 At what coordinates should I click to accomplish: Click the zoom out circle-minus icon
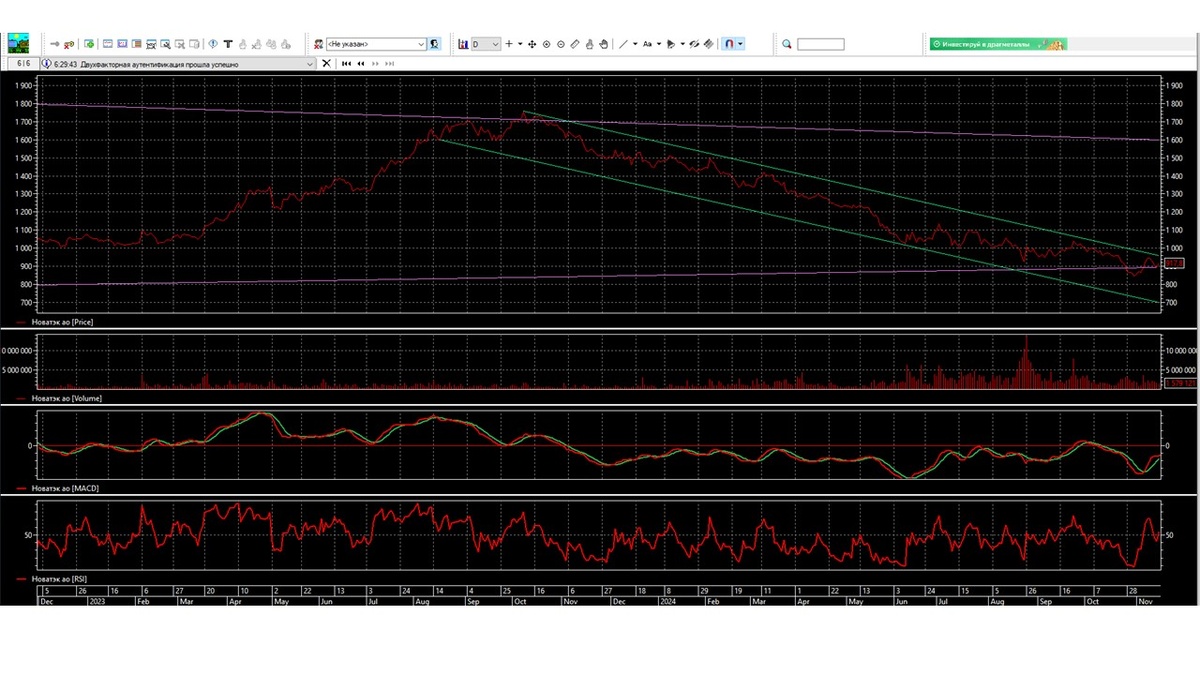[561, 44]
